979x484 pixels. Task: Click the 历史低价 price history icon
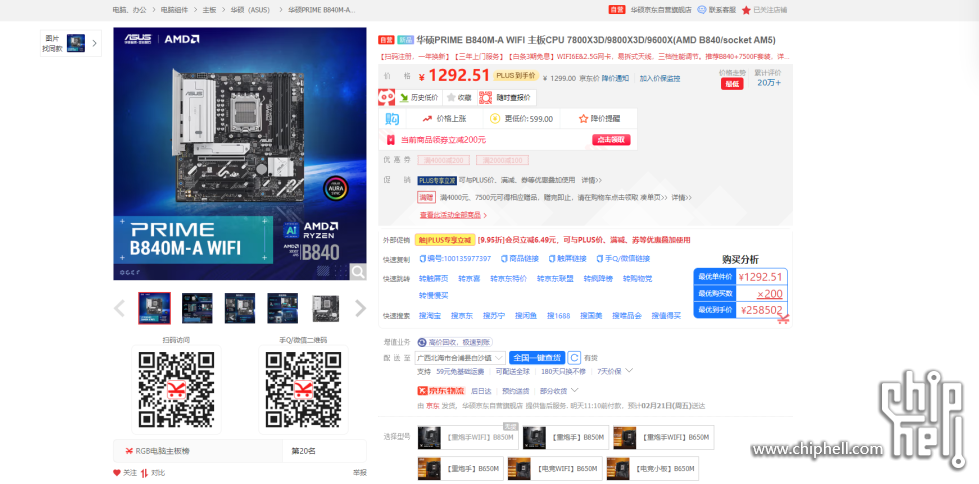pos(404,97)
